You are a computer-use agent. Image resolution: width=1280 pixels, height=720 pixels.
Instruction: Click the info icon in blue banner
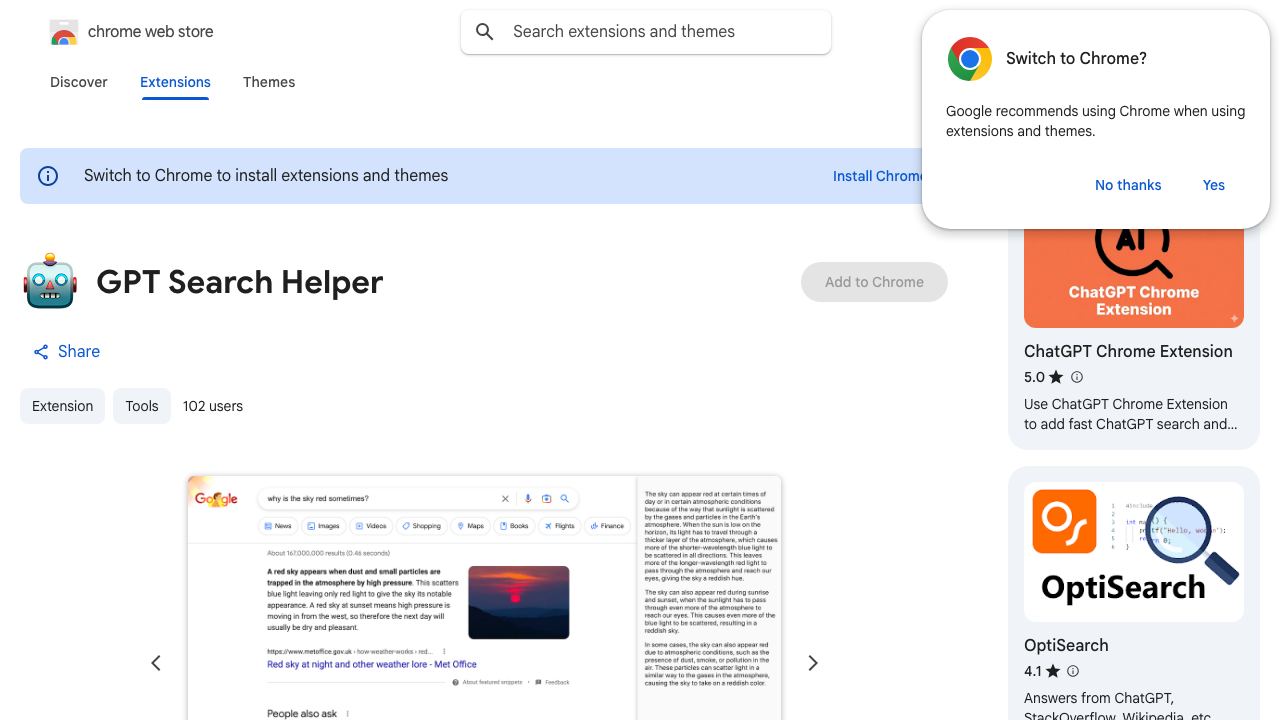point(48,176)
